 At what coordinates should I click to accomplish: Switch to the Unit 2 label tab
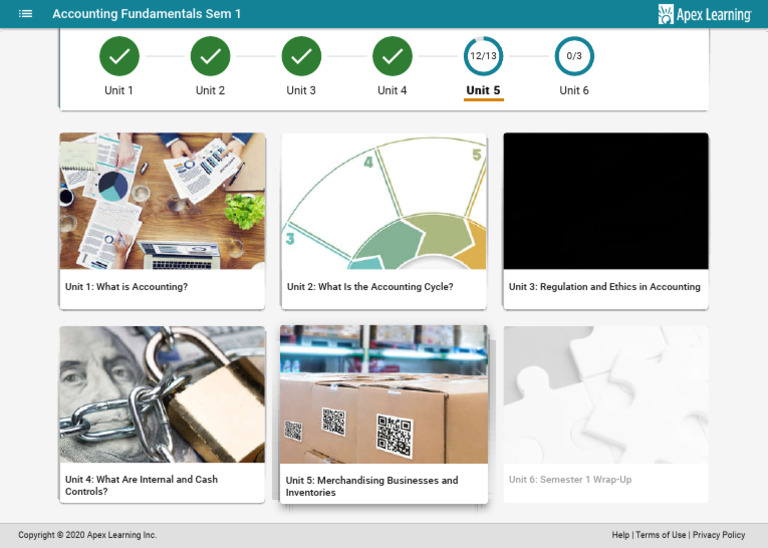(210, 90)
